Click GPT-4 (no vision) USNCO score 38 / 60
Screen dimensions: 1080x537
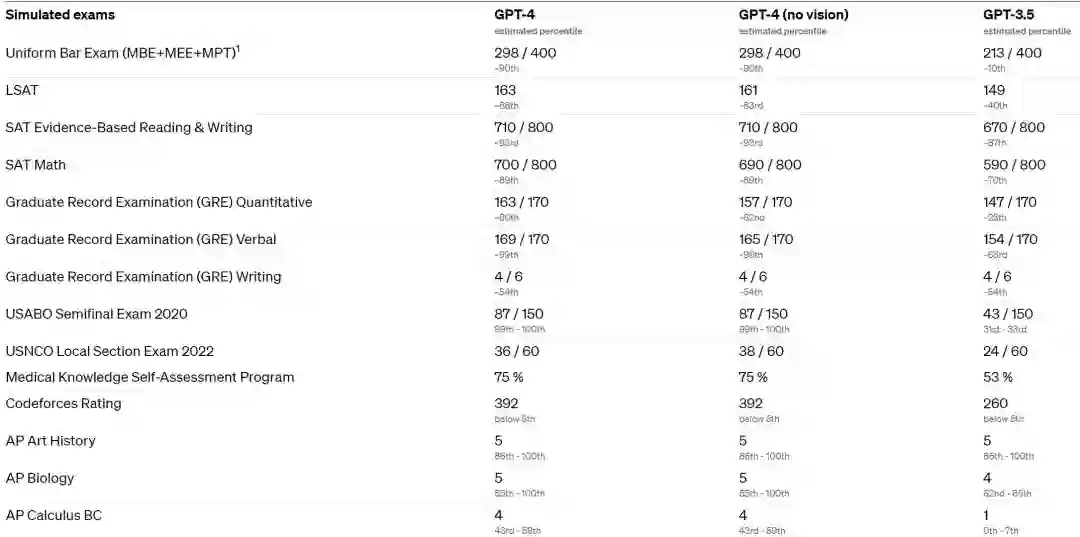[761, 351]
